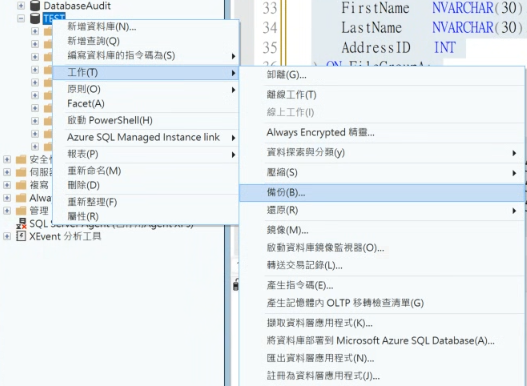Click the 複寫 folder icon
Image resolution: width=527 pixels, height=386 pixels.
click(x=21, y=185)
